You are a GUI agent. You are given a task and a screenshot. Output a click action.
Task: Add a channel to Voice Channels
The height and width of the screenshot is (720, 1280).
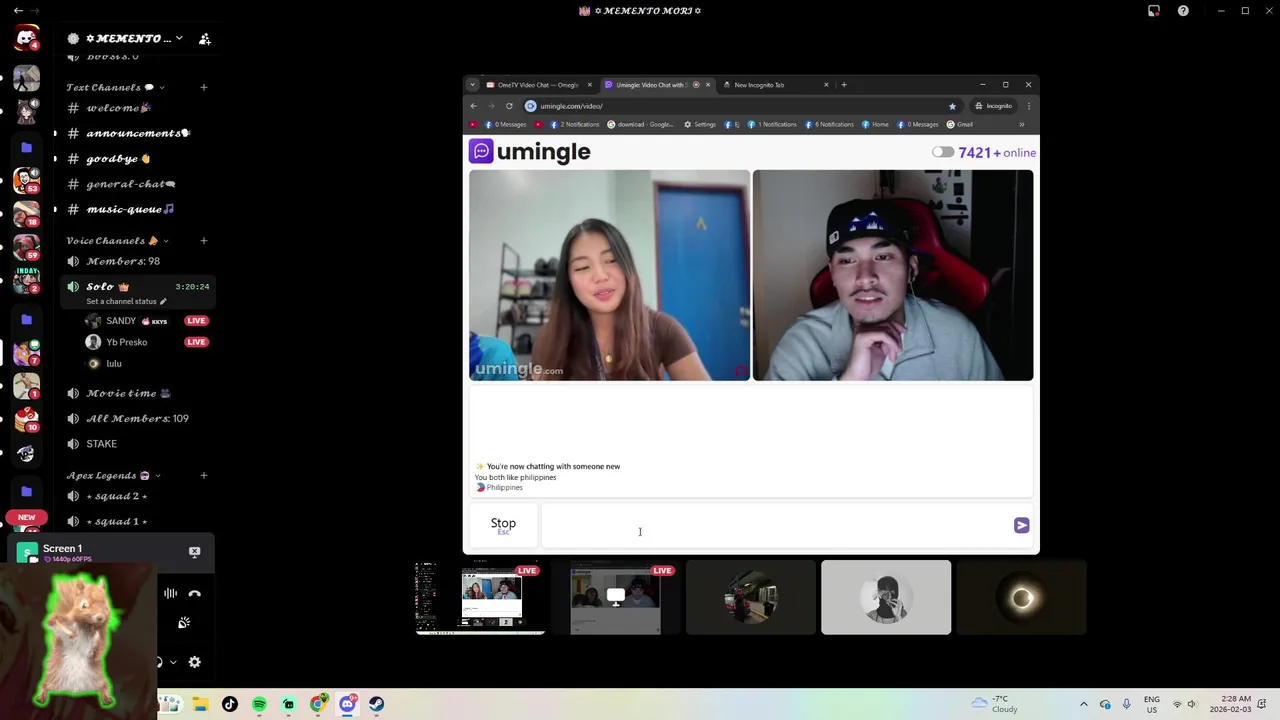coord(203,241)
